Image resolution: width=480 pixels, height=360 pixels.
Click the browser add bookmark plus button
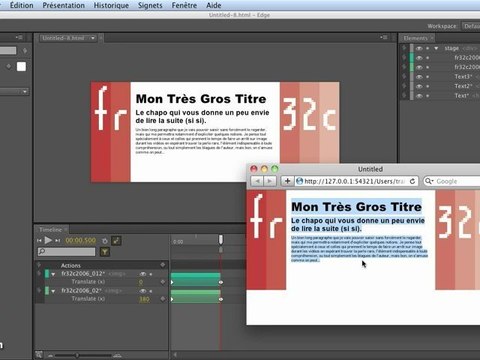coord(287,181)
